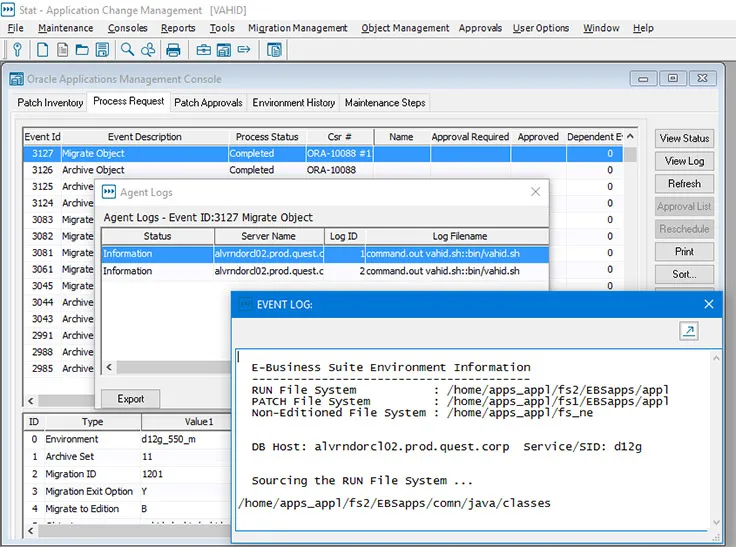Image resolution: width=736 pixels, height=547 pixels.
Task: Open the File menu
Action: click(x=15, y=28)
